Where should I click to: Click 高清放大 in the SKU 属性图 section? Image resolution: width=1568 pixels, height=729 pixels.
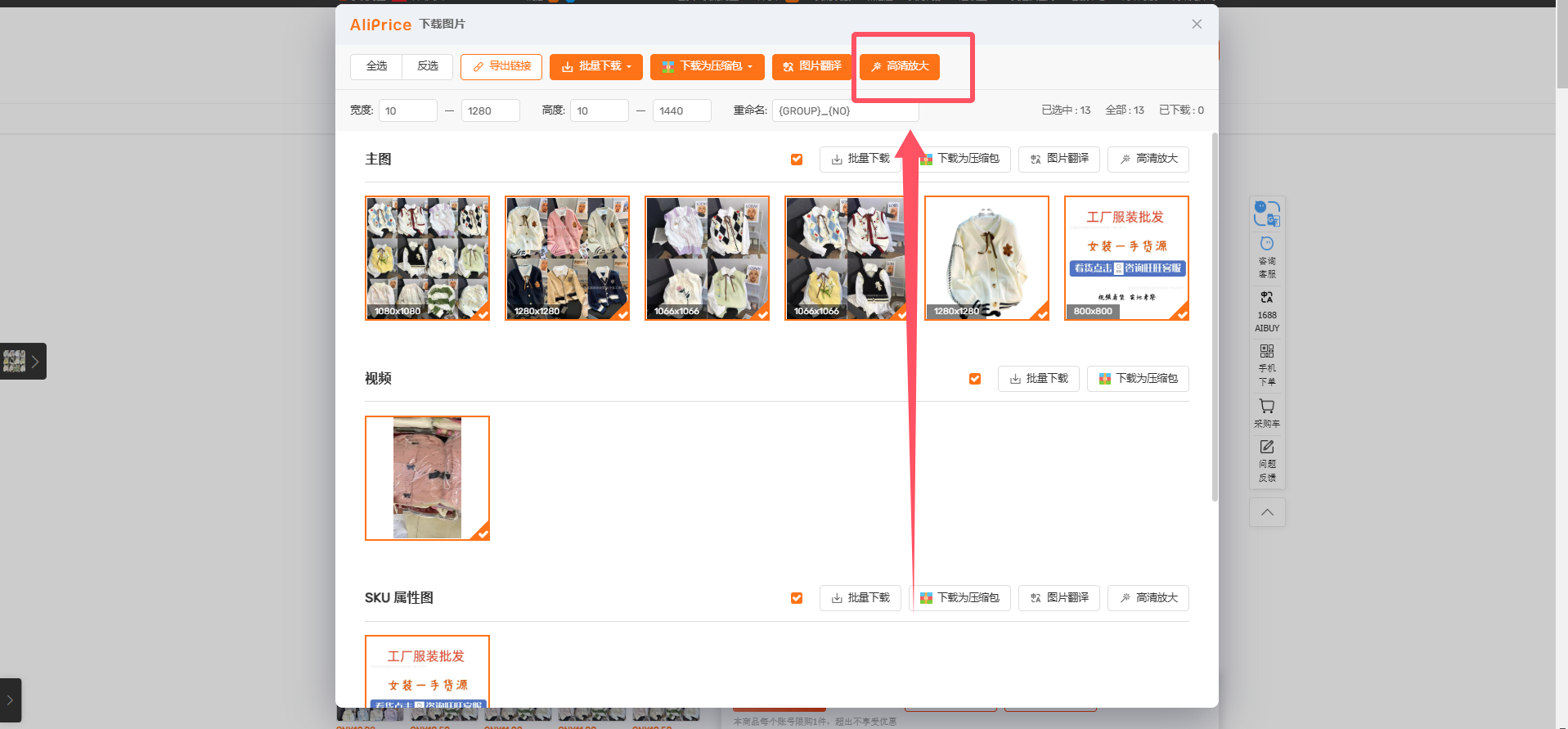1148,598
